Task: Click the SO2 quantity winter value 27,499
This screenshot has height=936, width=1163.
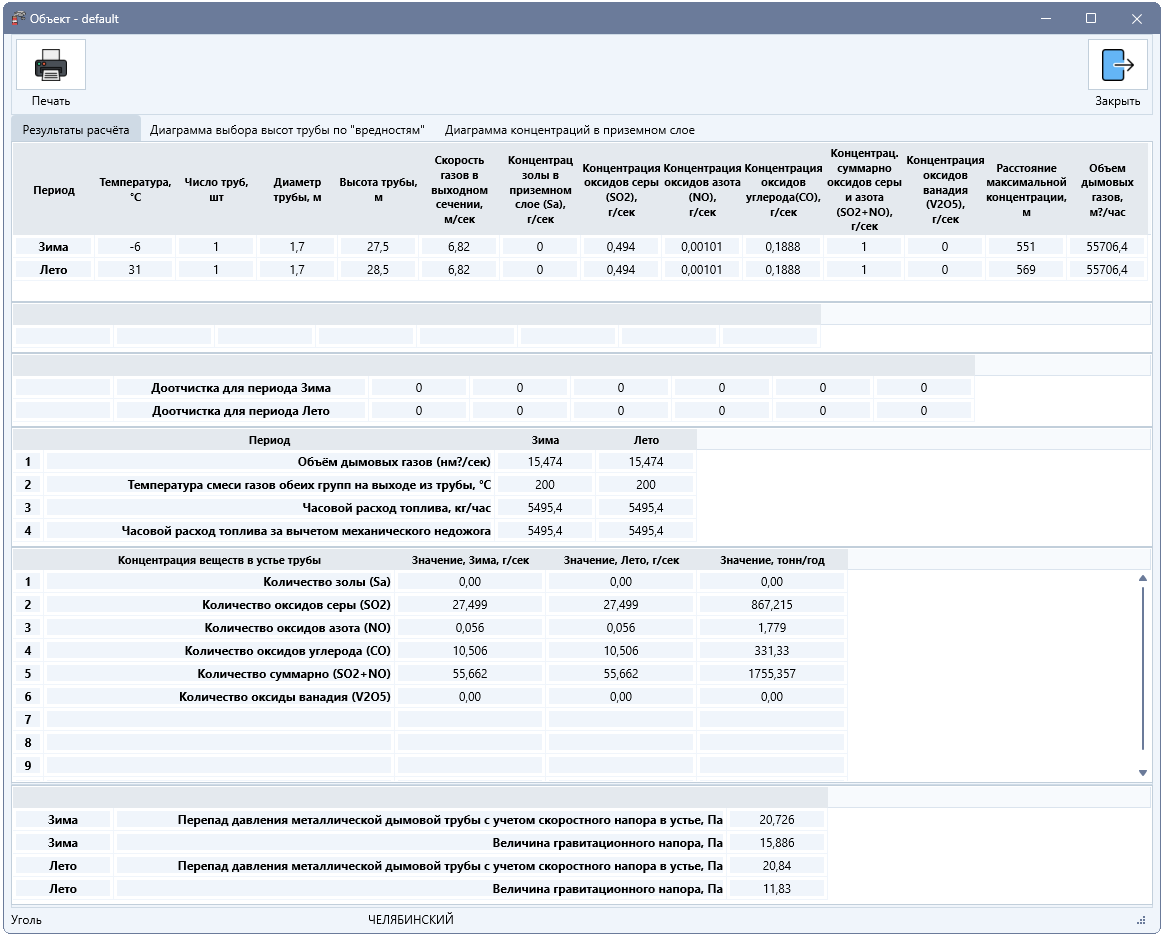Action: [x=470, y=605]
